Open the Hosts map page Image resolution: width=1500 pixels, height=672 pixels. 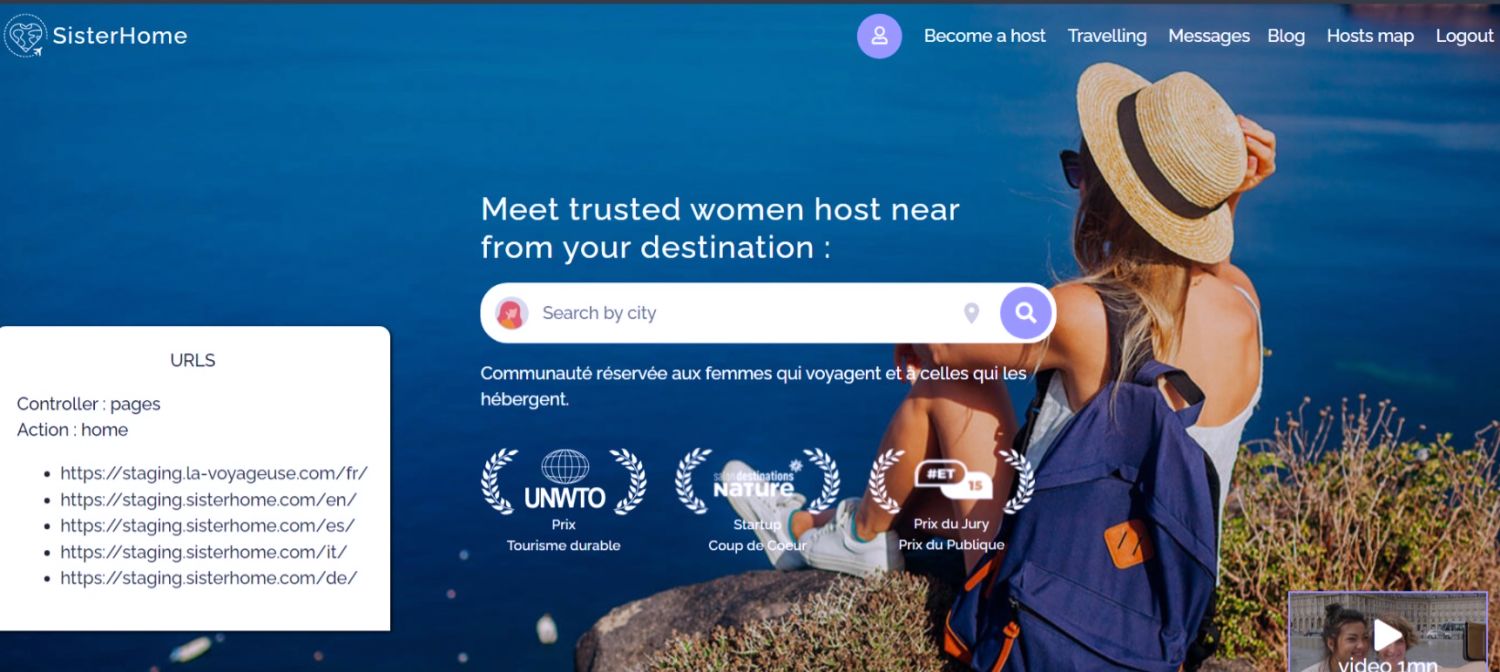(1370, 36)
